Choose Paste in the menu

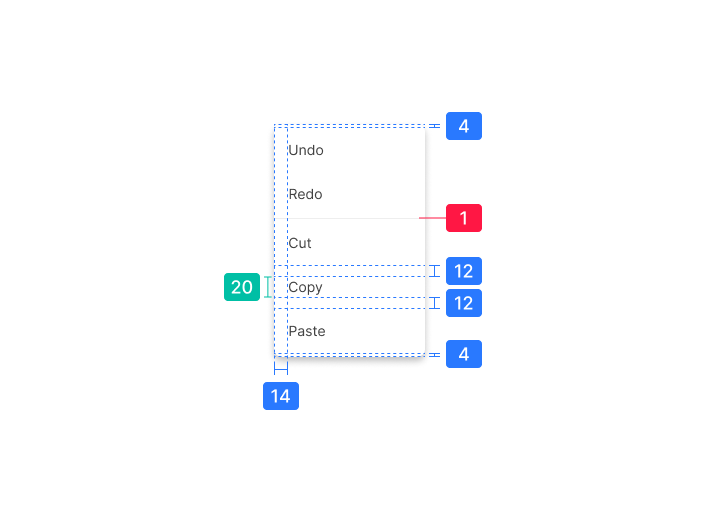(x=307, y=331)
